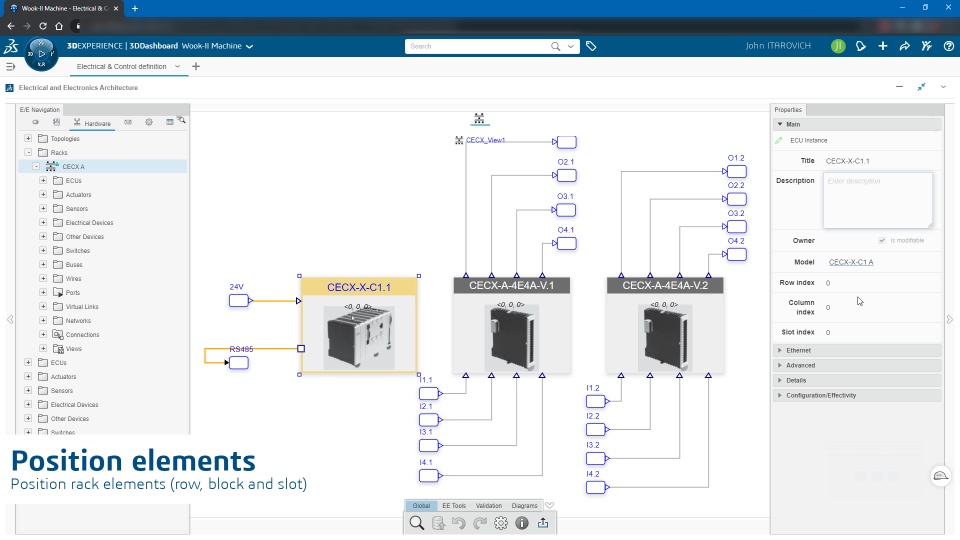Click the gear tab icon in E/E Navigation
Screen dimensions: 960x540
pyautogui.click(x=149, y=122)
